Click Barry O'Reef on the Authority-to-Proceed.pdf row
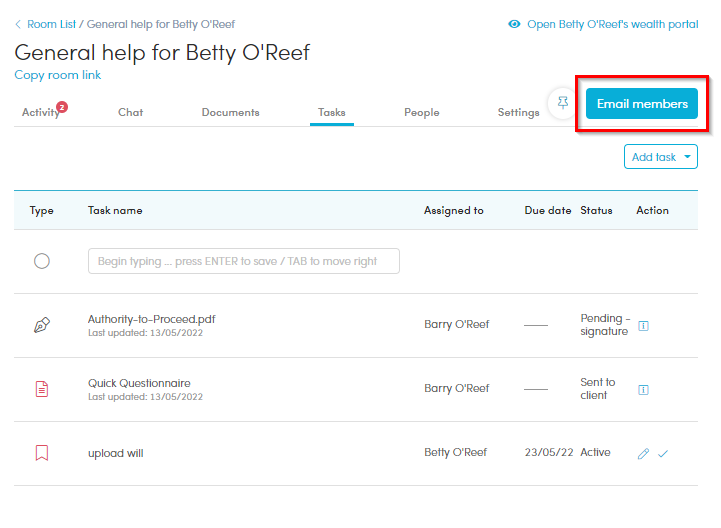Viewport: 721px width, 528px height. point(457,325)
